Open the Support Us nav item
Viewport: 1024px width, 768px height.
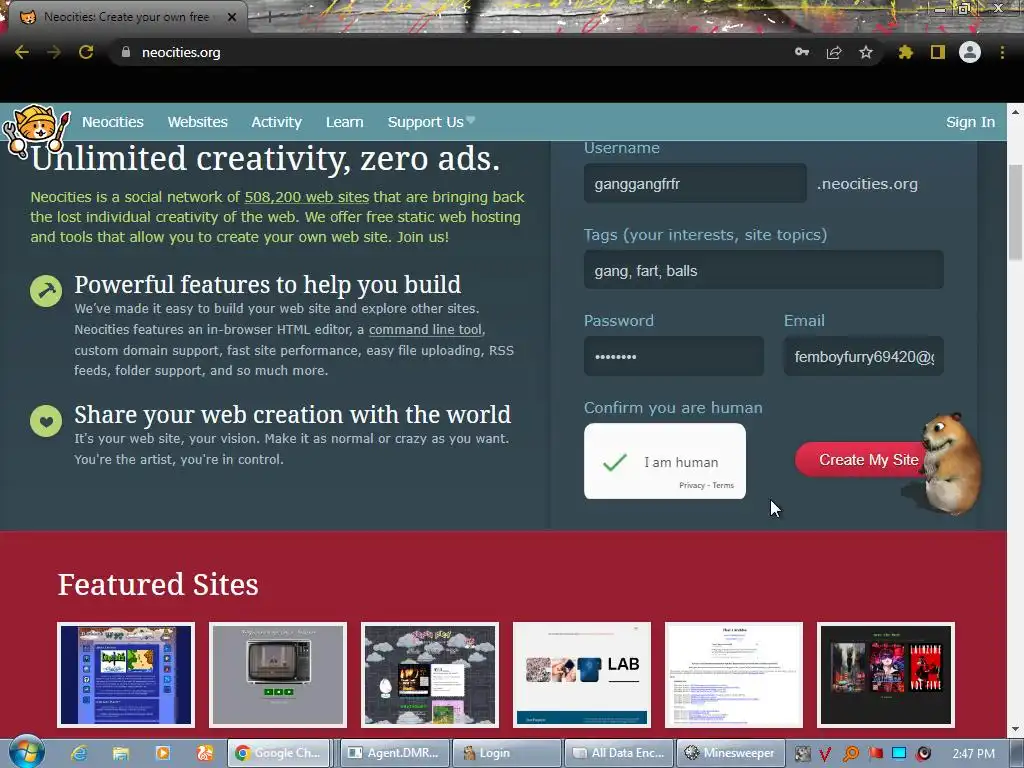pos(431,122)
